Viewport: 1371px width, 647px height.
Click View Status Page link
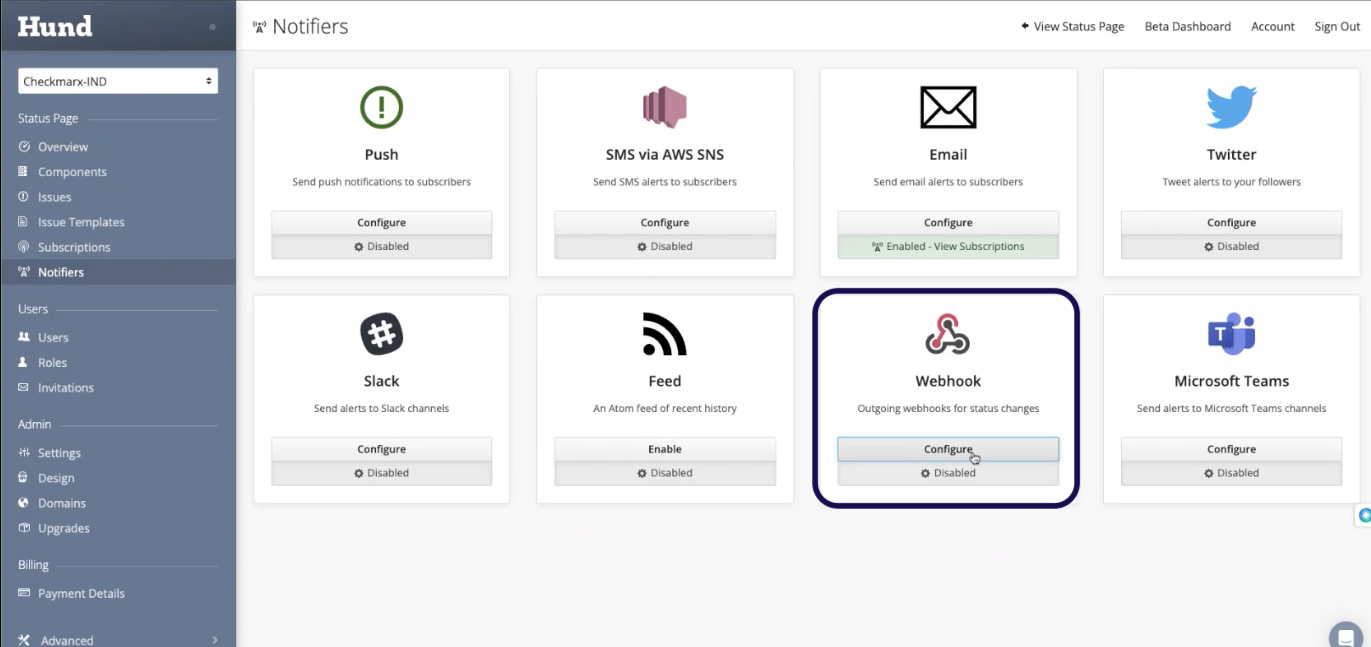1072,26
